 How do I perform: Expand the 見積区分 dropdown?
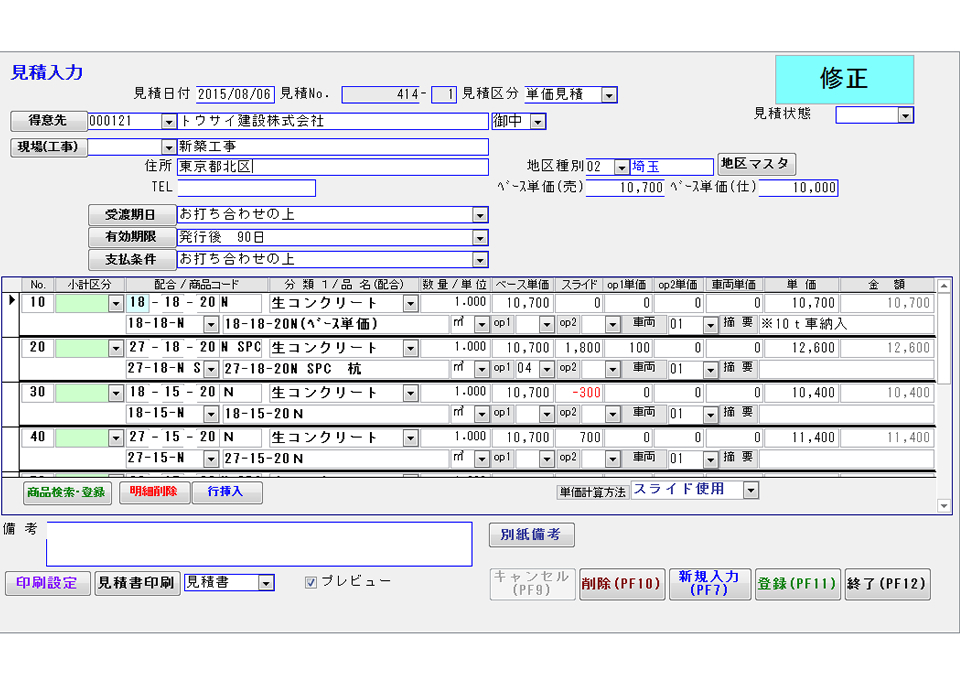pyautogui.click(x=609, y=95)
